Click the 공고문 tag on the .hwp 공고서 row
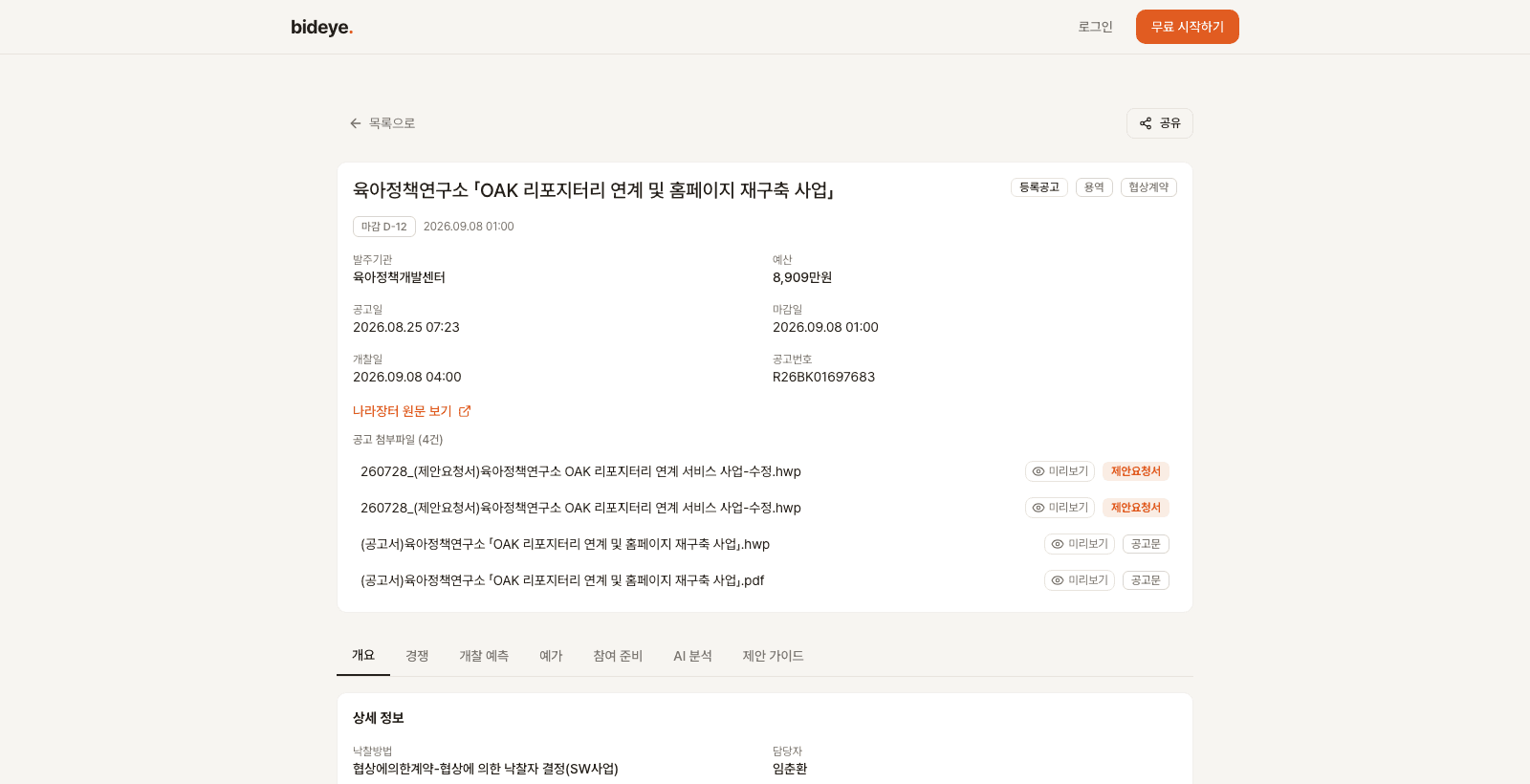The width and height of the screenshot is (1530, 784). click(1146, 544)
